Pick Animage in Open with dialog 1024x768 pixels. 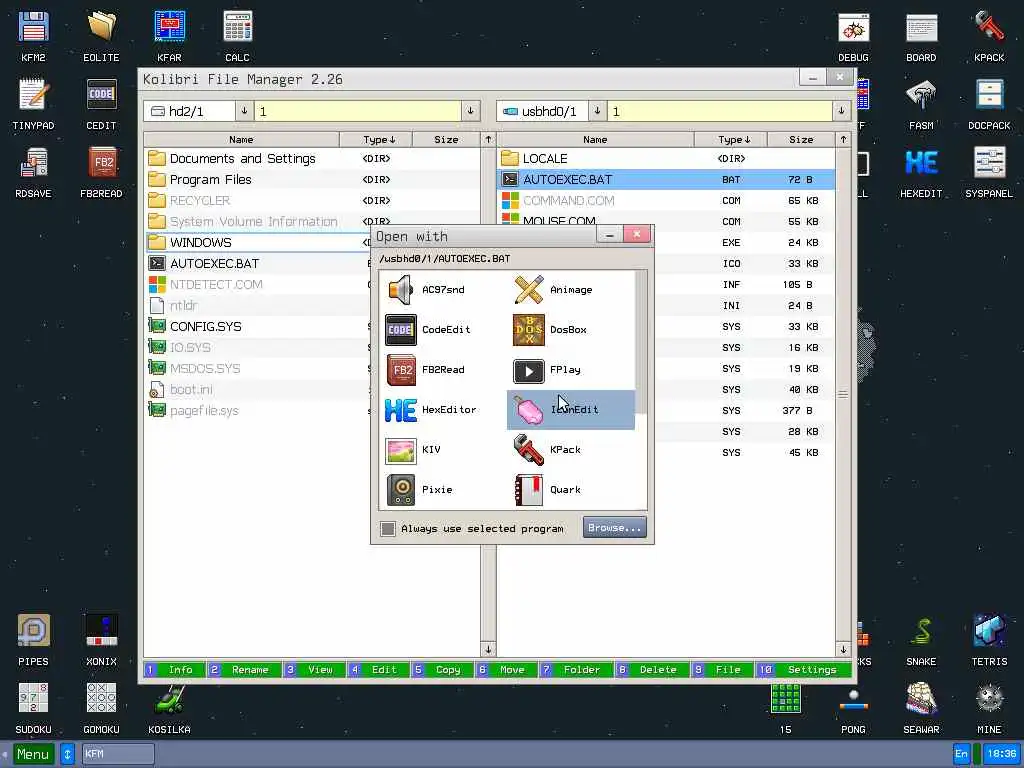point(571,290)
